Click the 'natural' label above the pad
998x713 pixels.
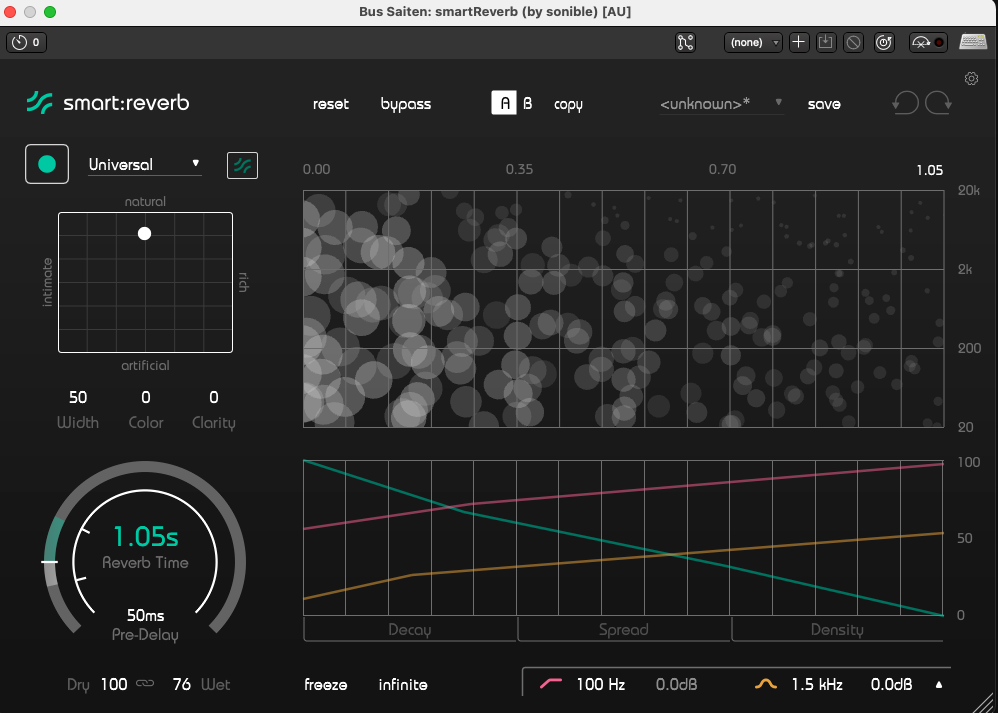[145, 201]
